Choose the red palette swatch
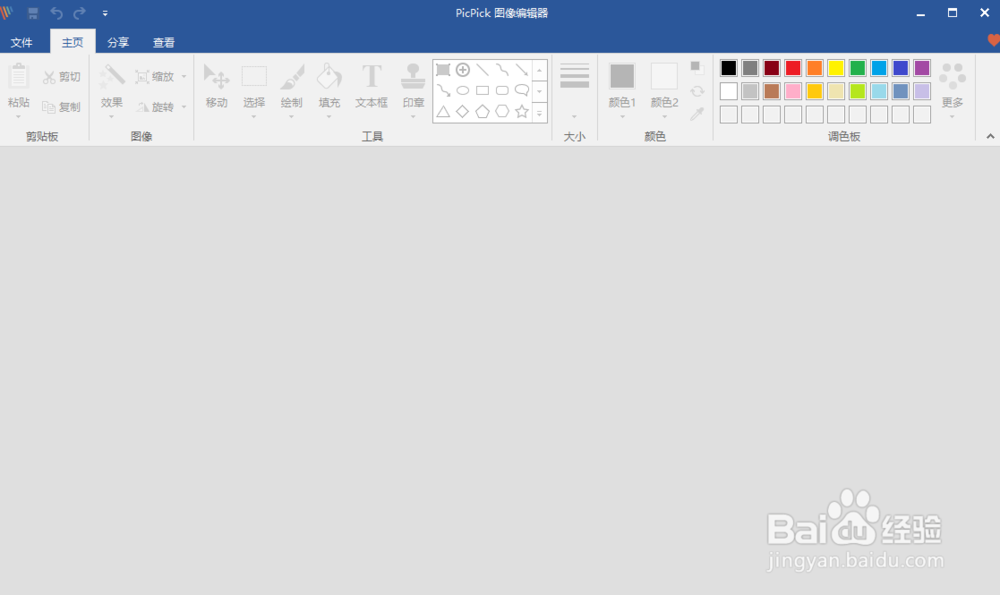Screen dimensions: 1000x595 [793, 68]
